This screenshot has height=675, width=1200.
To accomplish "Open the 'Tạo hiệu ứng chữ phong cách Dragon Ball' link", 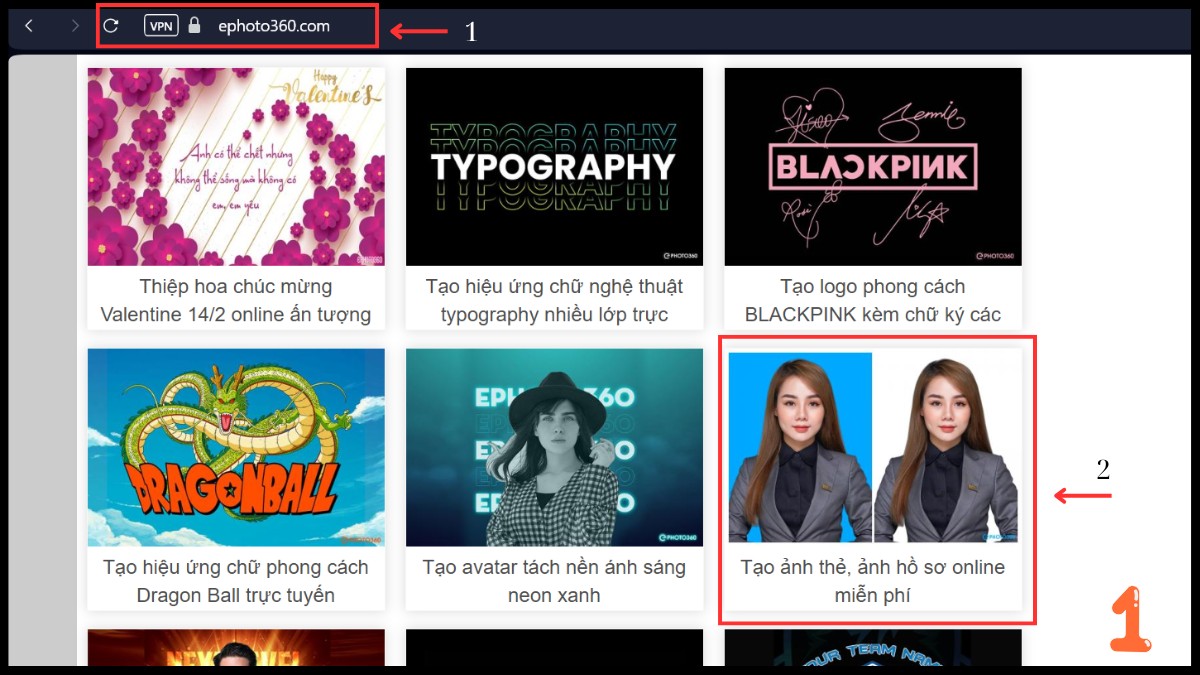I will [235, 580].
